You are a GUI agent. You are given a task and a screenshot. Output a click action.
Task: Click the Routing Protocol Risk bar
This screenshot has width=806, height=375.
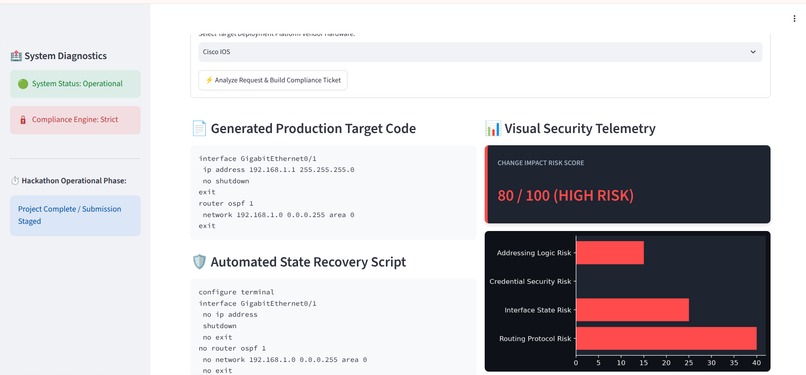tap(666, 339)
